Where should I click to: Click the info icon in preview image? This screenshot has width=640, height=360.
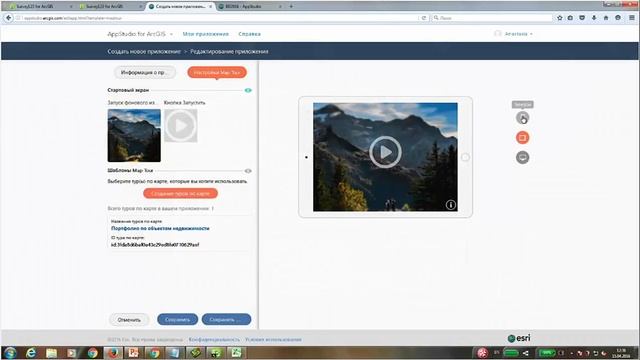point(451,205)
